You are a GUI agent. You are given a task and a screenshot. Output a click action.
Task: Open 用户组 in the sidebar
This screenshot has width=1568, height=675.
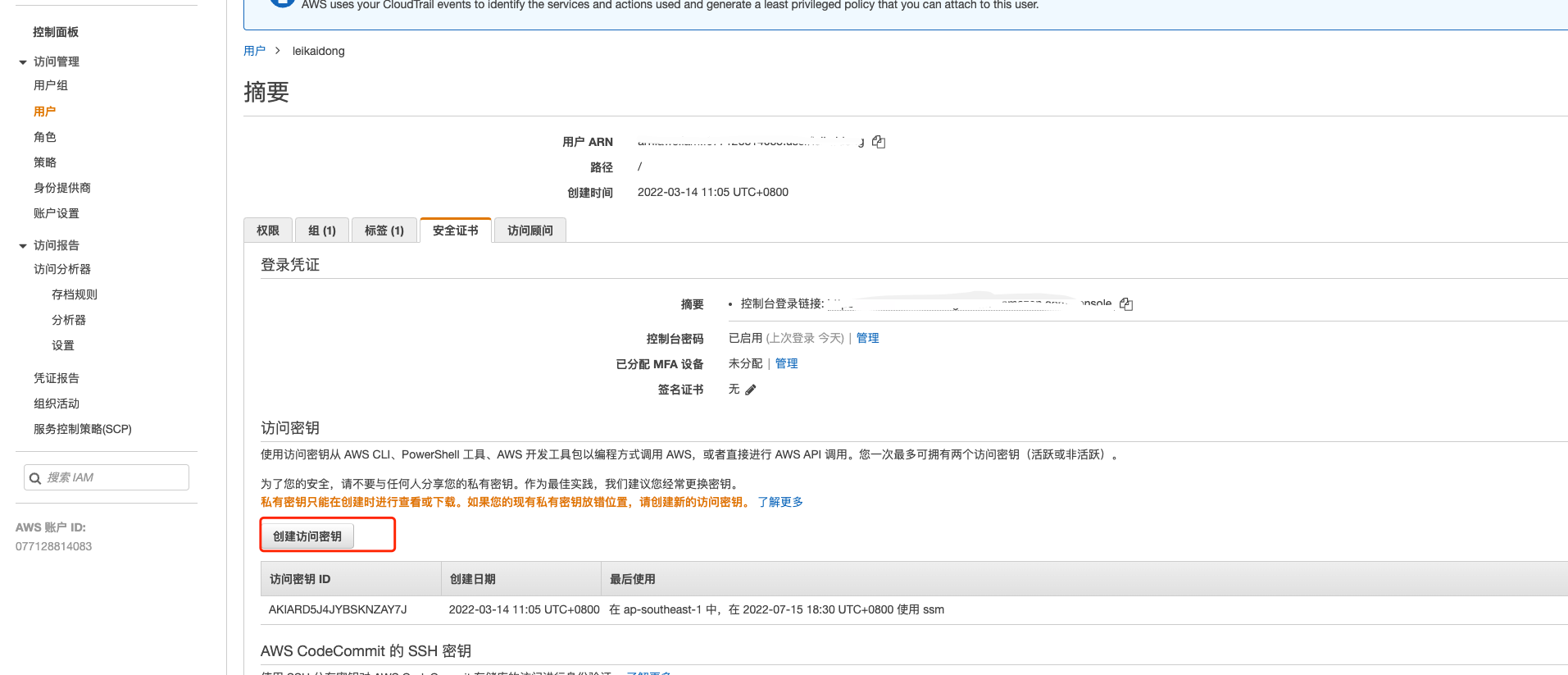click(51, 85)
